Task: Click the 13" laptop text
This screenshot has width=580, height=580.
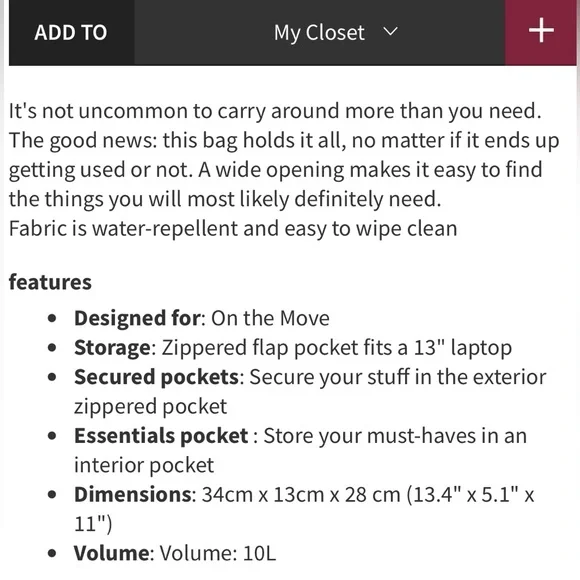Action: click(463, 348)
